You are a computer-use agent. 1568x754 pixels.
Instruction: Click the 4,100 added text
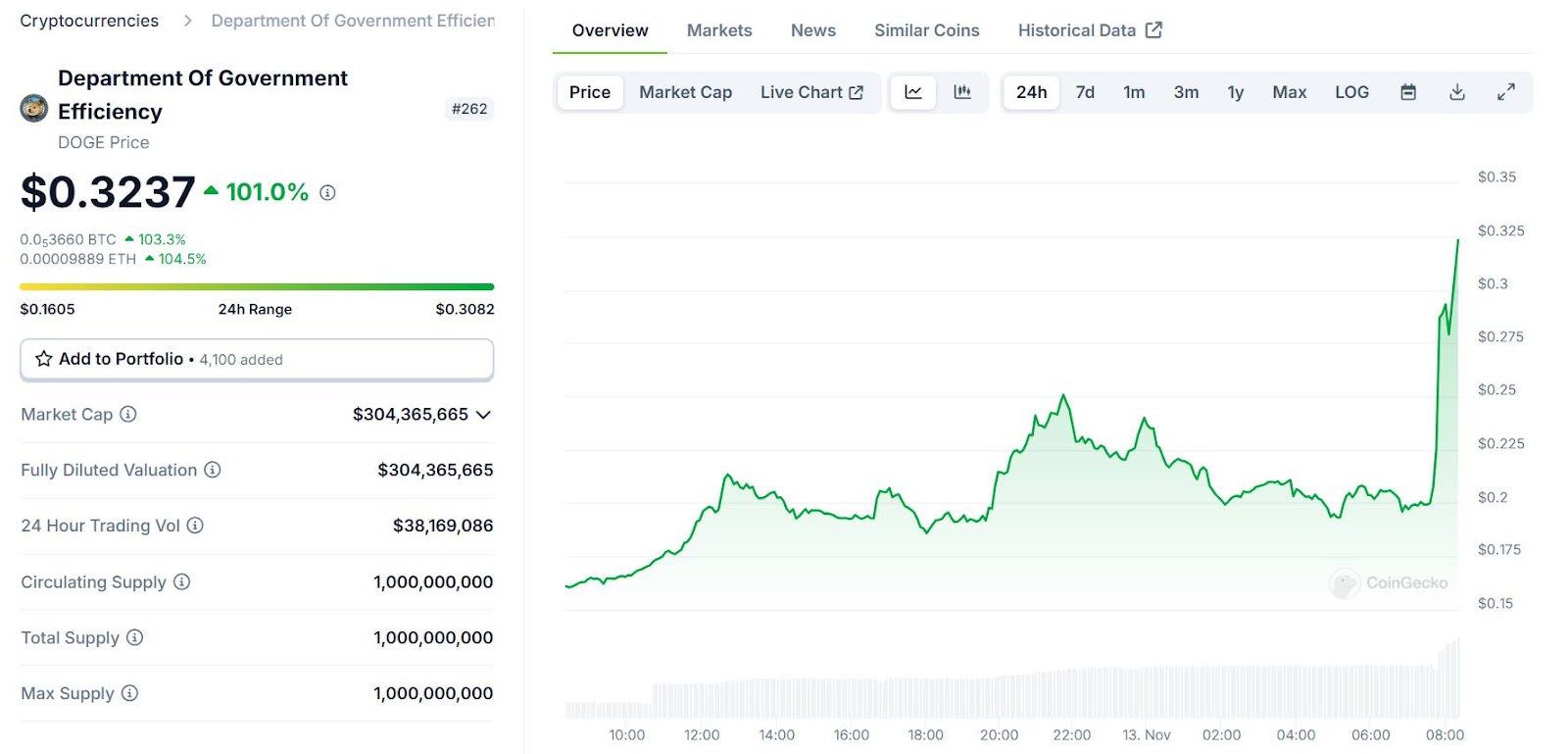241,360
